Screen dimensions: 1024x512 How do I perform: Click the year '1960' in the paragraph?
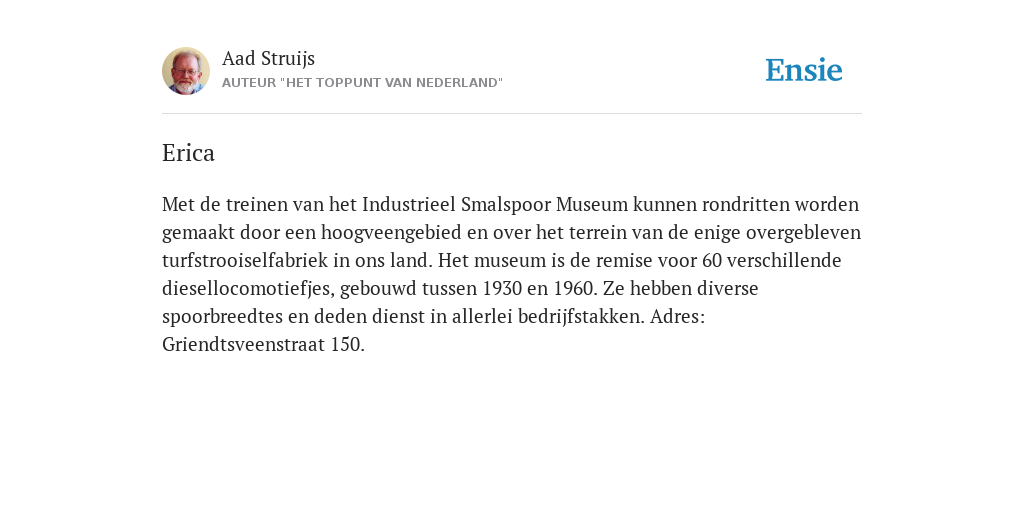pos(574,289)
